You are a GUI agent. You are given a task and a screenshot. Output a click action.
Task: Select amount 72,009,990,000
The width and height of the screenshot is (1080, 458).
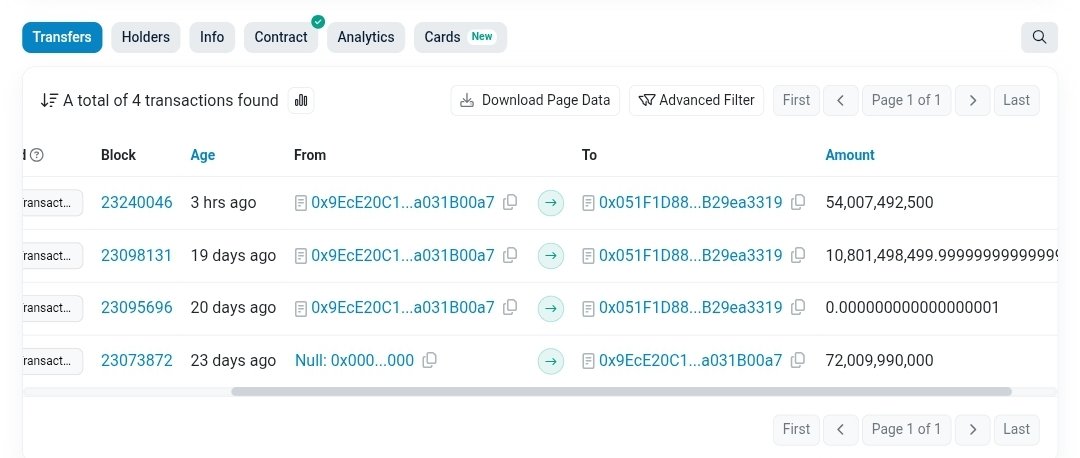pos(880,360)
